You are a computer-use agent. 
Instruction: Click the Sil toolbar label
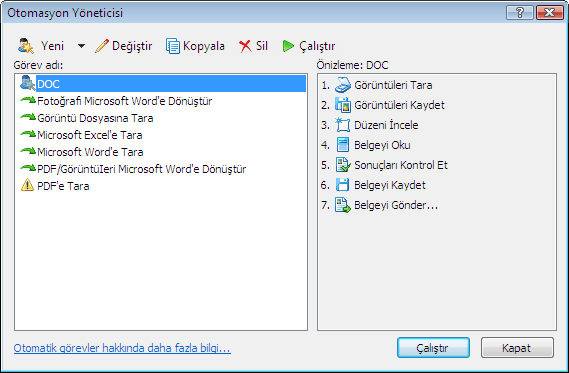[x=262, y=46]
